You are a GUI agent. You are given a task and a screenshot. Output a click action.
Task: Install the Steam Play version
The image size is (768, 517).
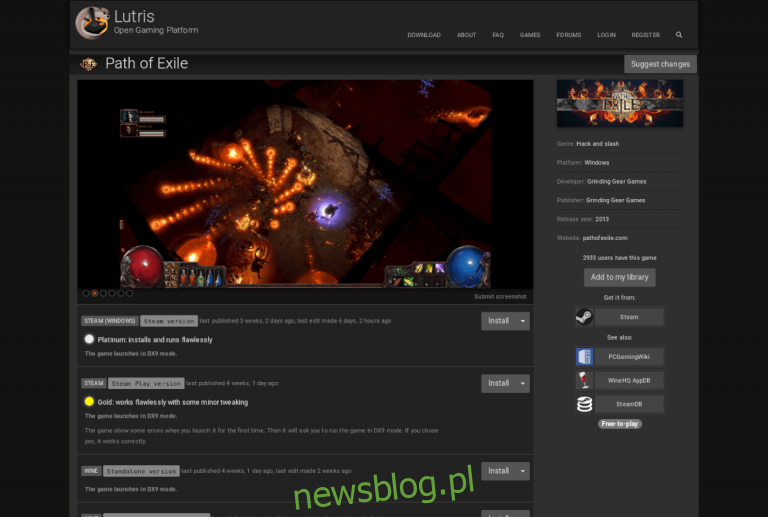point(498,383)
